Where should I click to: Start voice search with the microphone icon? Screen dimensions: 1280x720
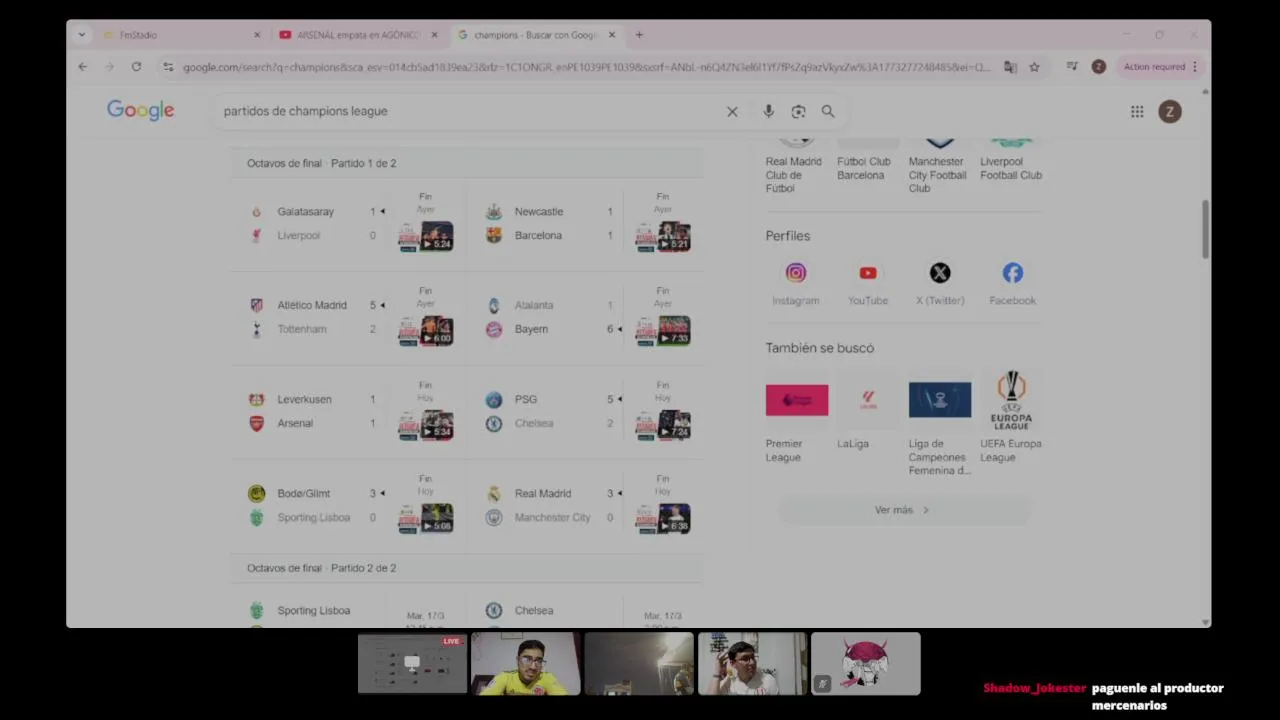pyautogui.click(x=768, y=112)
